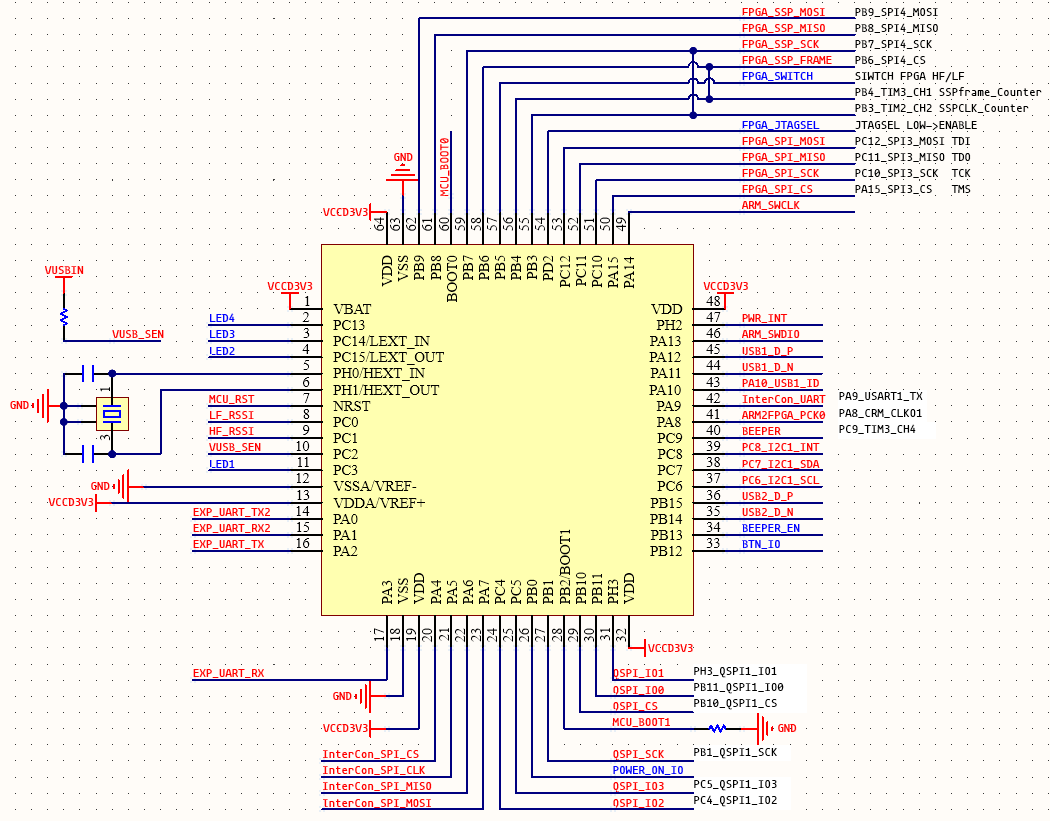This screenshot has width=1050, height=821.
Task: Select the ARM_SWDIO net label
Action: point(770,334)
